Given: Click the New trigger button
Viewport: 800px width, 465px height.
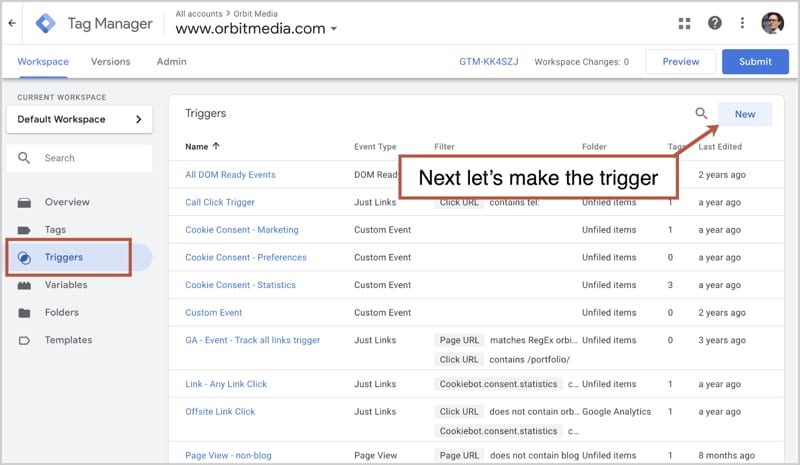Looking at the screenshot, I should 745,114.
